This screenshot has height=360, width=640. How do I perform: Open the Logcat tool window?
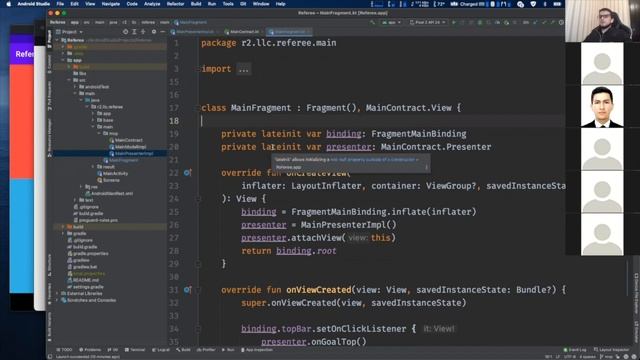[x=161, y=350]
